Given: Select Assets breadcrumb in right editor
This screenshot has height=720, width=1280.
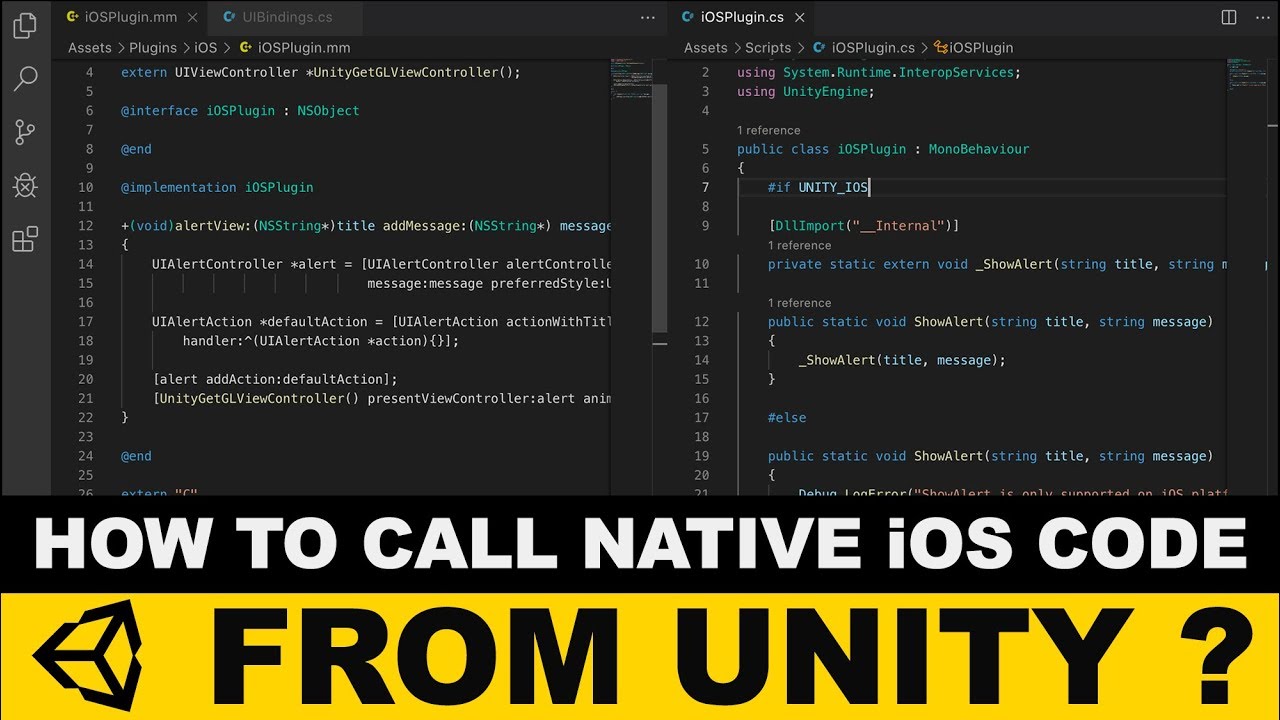Looking at the screenshot, I should 706,48.
